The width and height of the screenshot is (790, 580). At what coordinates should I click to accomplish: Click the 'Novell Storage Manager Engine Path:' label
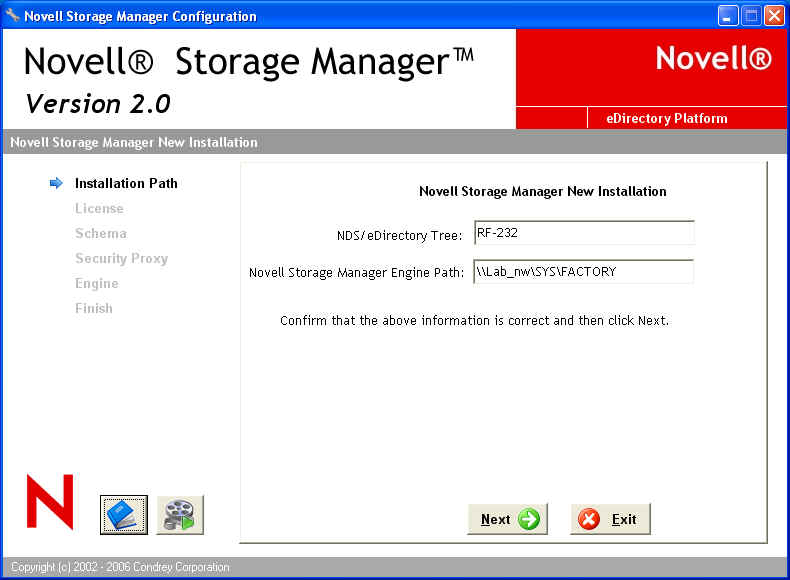point(356,273)
